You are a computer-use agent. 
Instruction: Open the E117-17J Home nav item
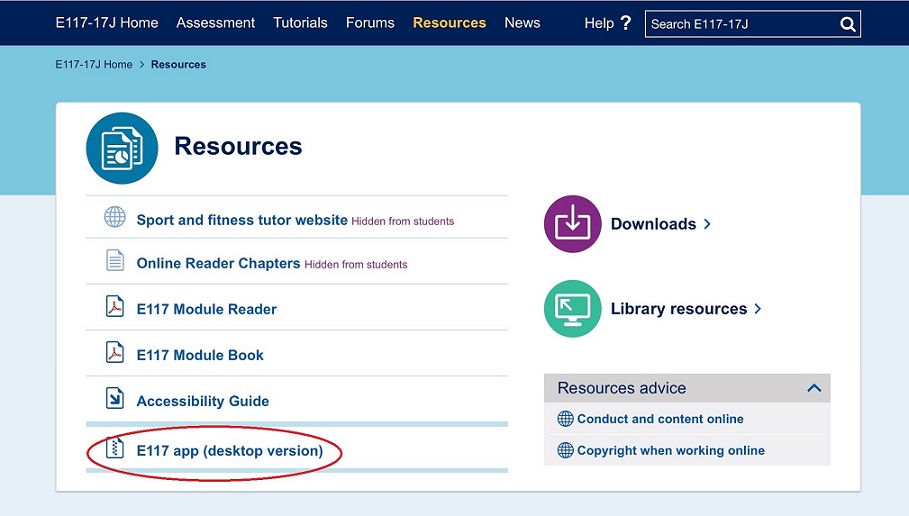point(107,23)
